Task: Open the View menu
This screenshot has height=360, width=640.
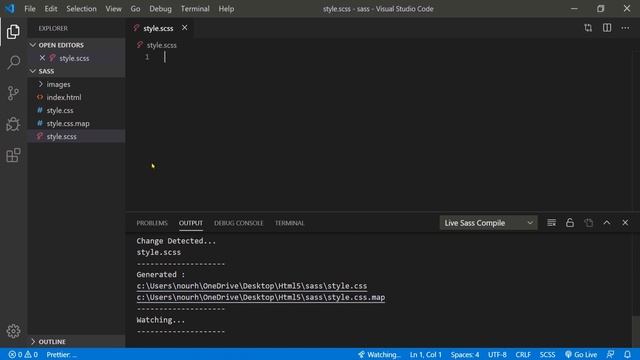Action: [113, 9]
